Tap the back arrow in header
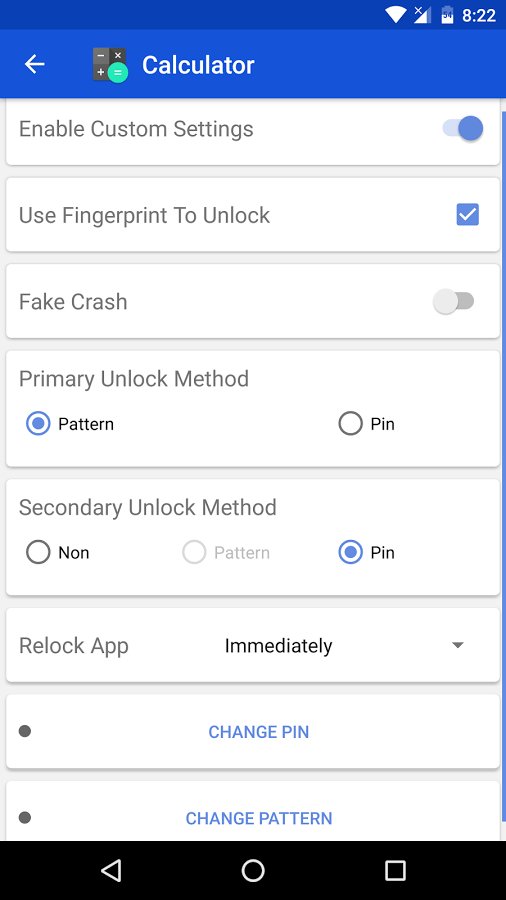The image size is (506, 900). (34, 64)
